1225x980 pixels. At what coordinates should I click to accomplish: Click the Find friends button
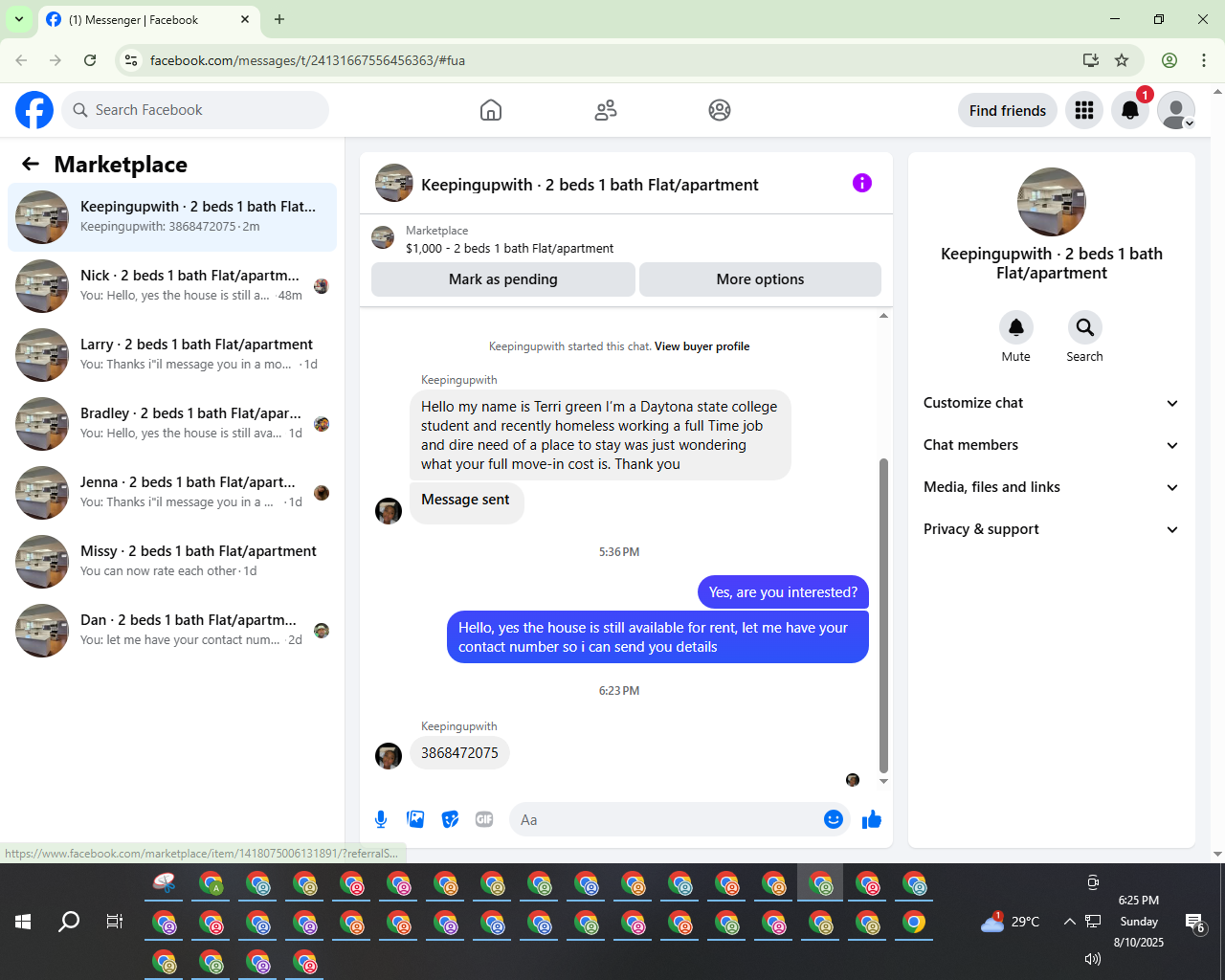tap(1008, 110)
